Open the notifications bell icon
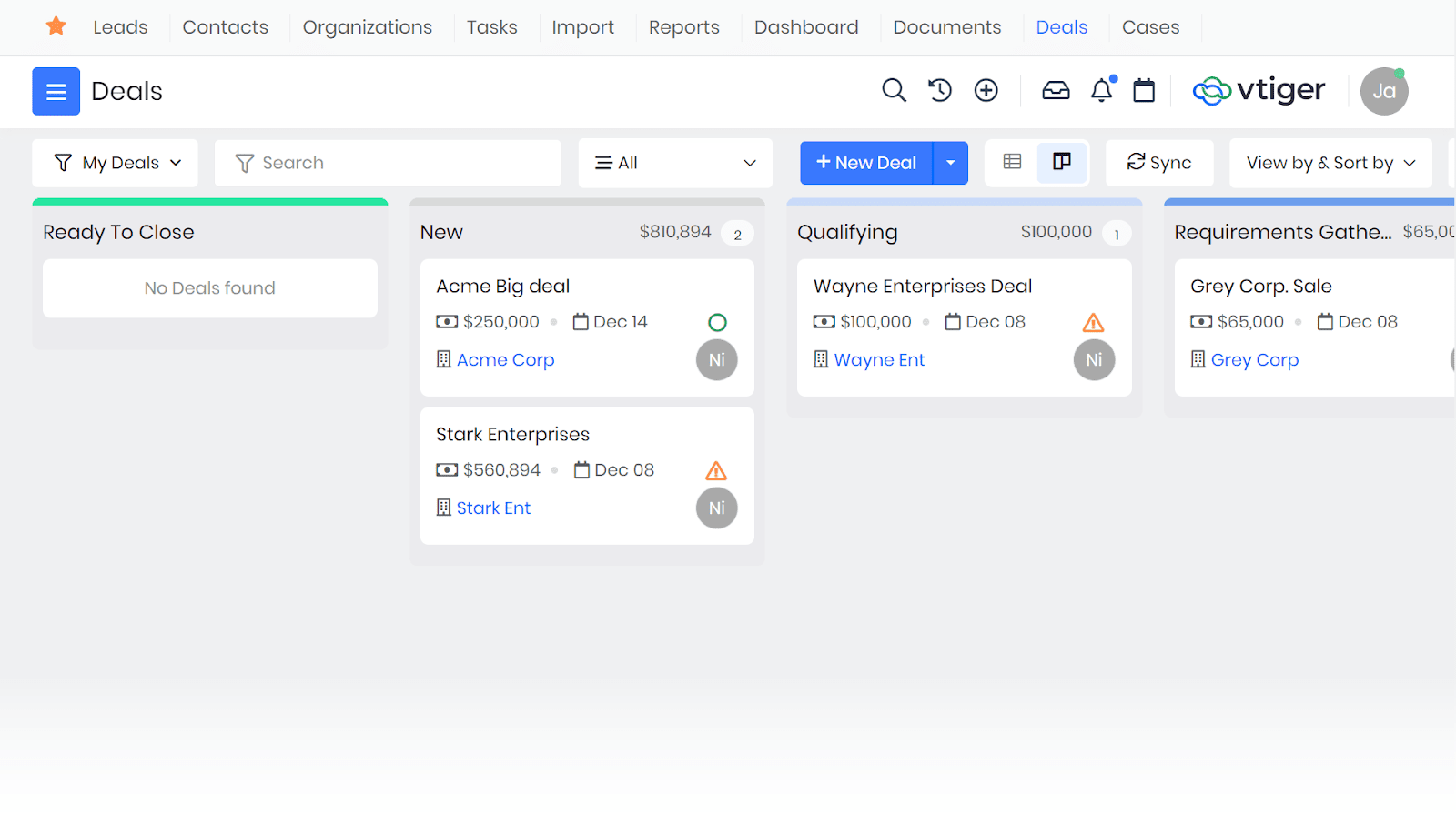This screenshot has width=1456, height=825. 1101,90
